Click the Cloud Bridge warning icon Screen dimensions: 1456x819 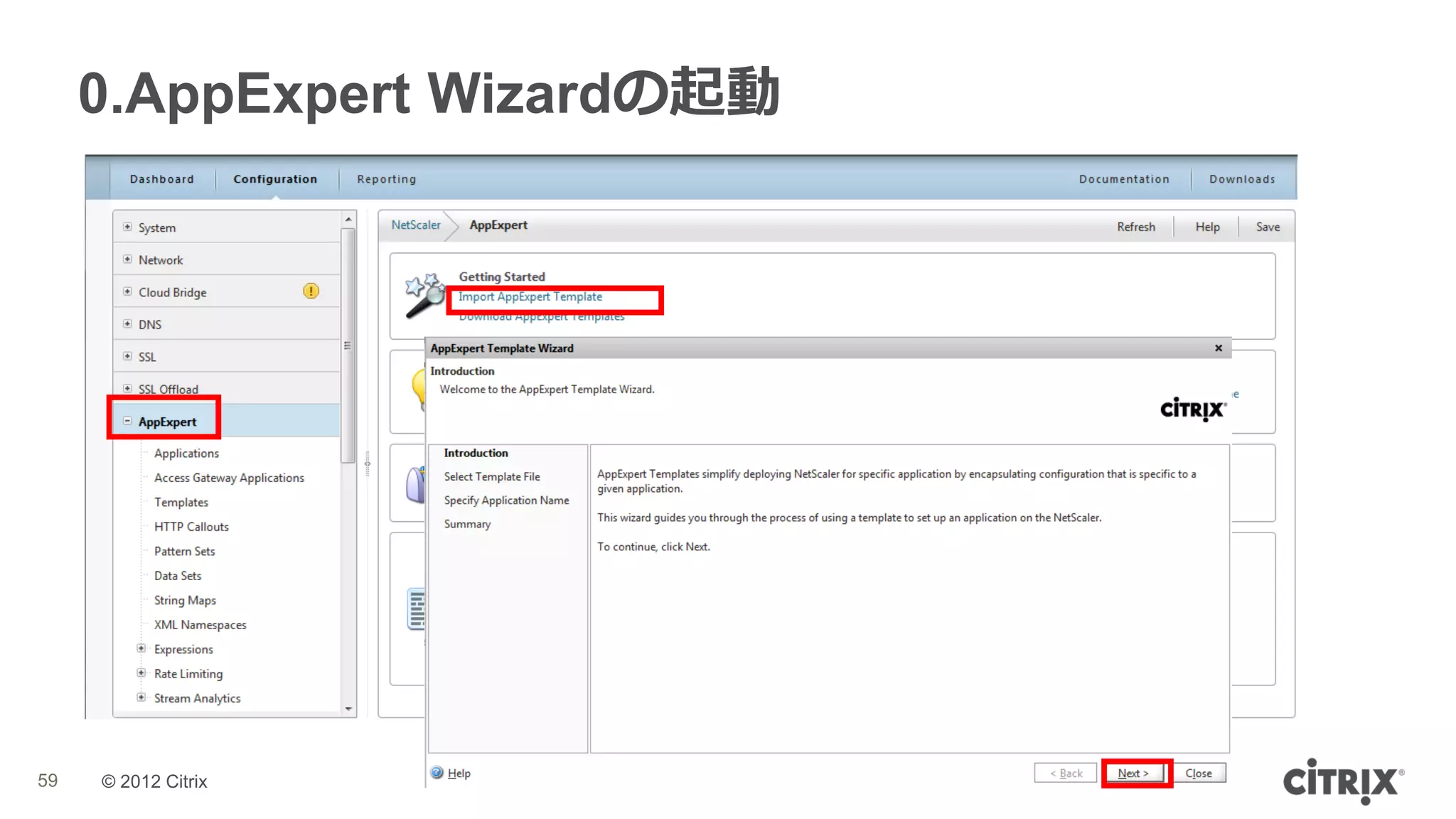pyautogui.click(x=311, y=291)
